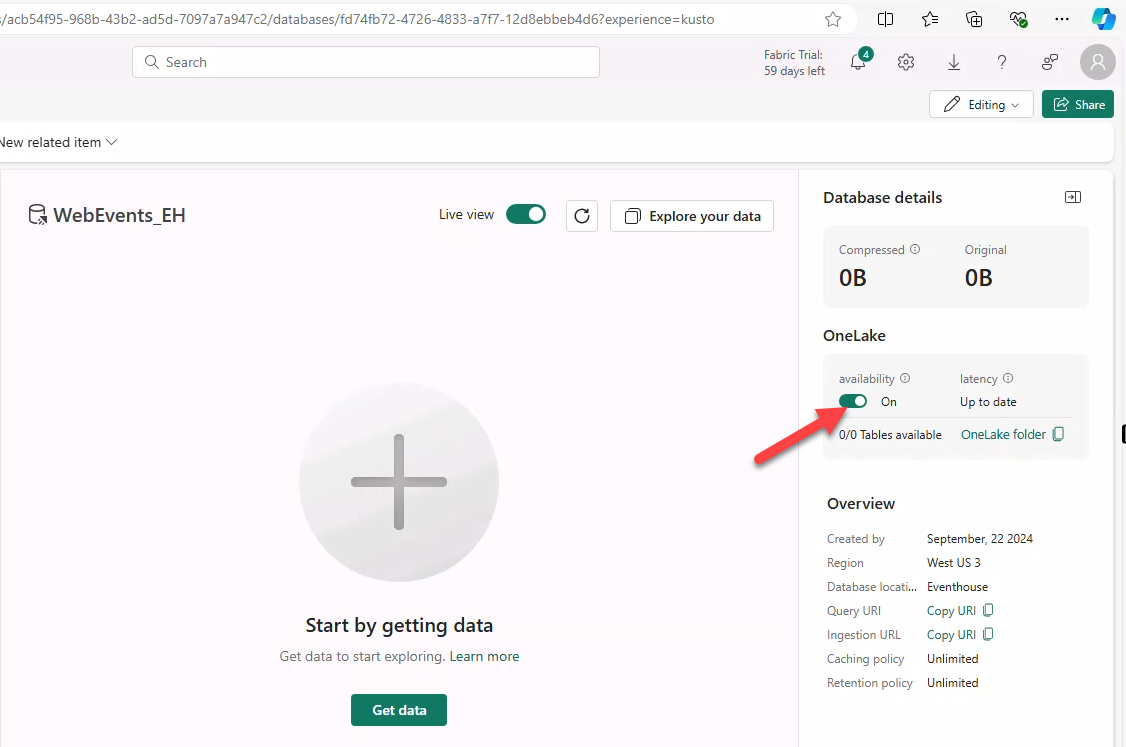Open the Editing mode dropdown
The height and width of the screenshot is (747, 1126).
pyautogui.click(x=981, y=104)
